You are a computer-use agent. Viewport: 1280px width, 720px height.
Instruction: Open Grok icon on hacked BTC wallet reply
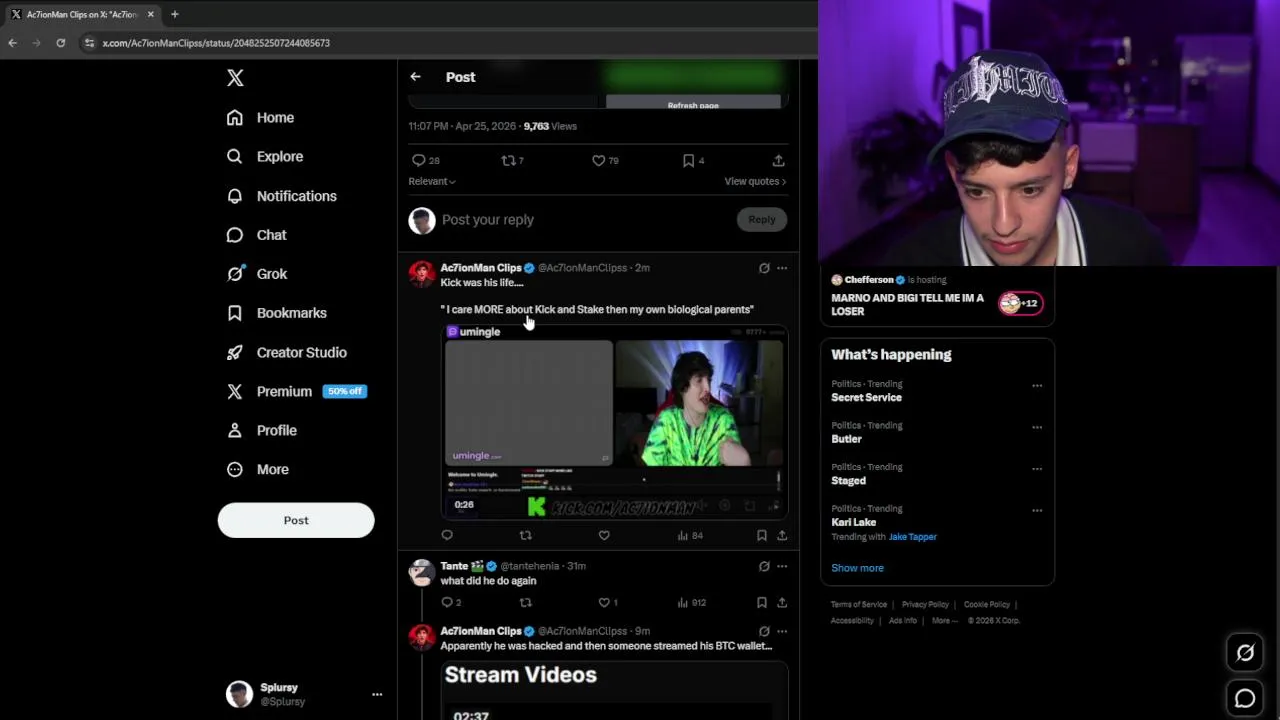(764, 631)
